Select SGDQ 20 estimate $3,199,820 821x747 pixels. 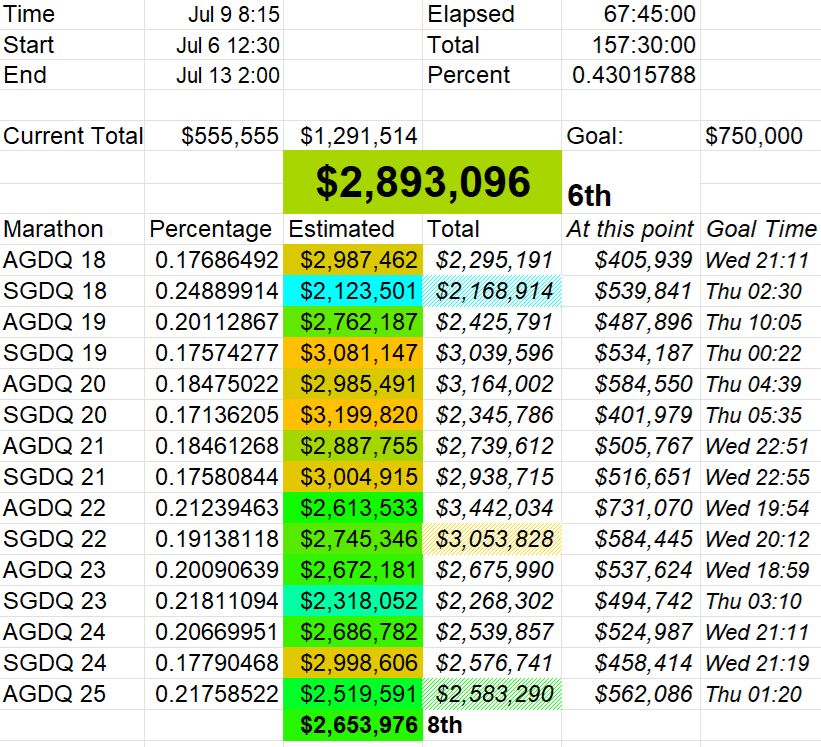point(353,415)
